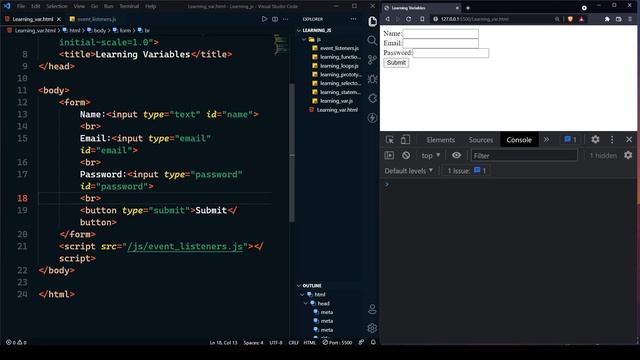640x360 pixels.
Task: Open the top JavaScript context dropdown
Action: point(431,156)
